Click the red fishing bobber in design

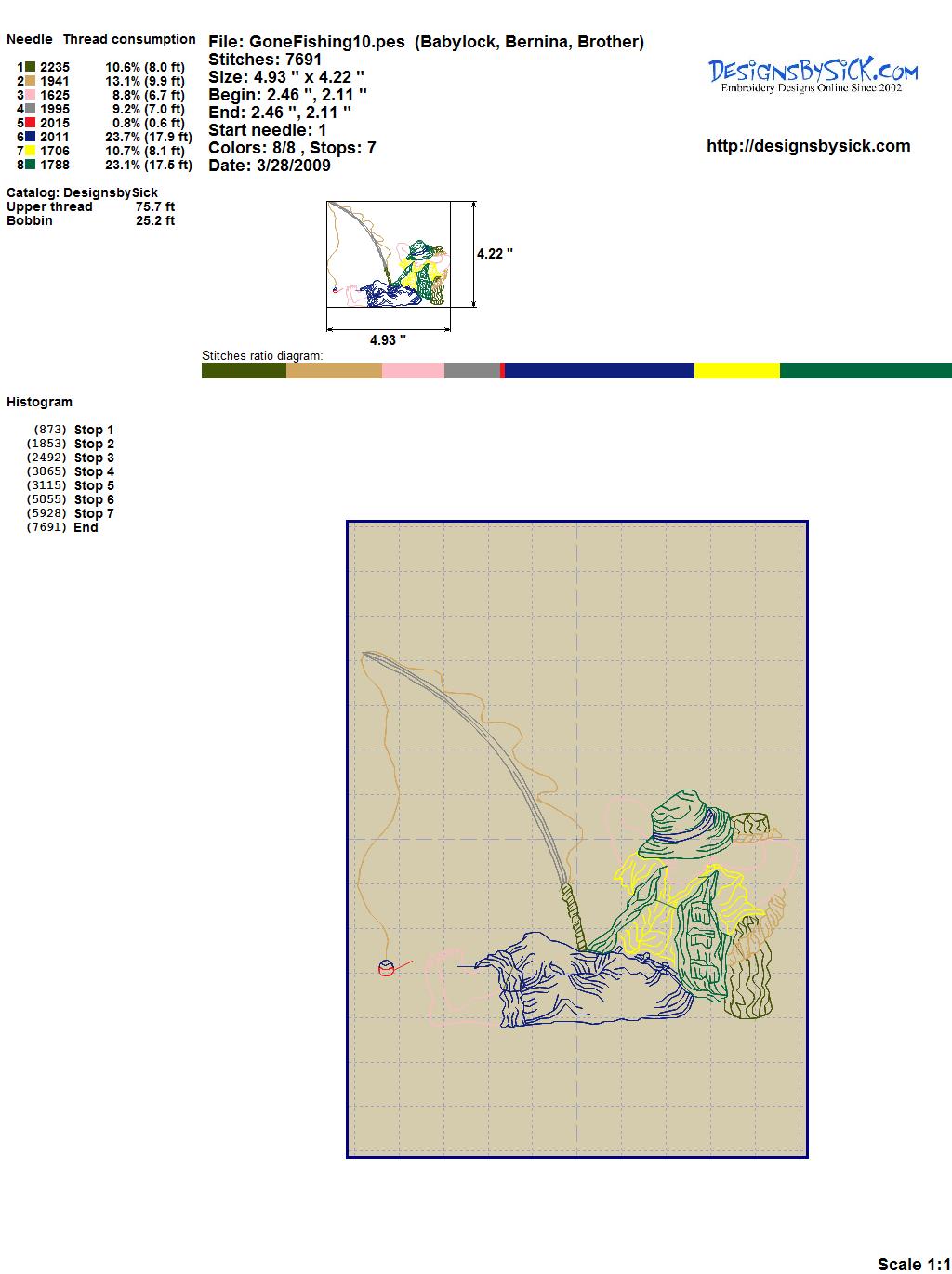(x=387, y=968)
